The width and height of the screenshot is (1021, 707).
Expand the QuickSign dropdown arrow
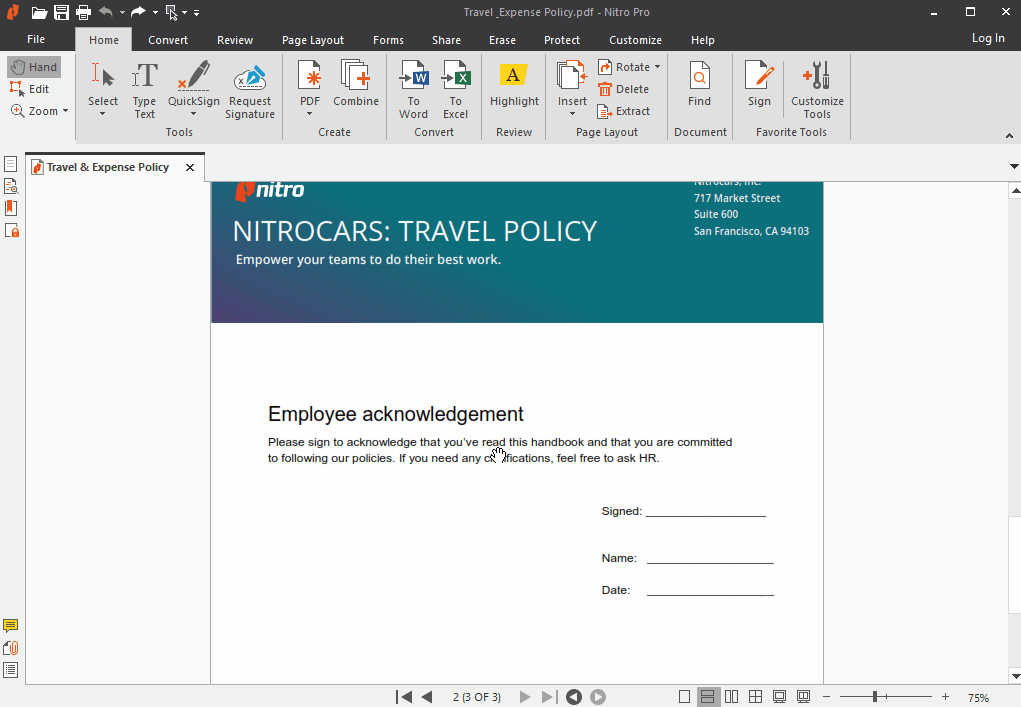point(193,115)
